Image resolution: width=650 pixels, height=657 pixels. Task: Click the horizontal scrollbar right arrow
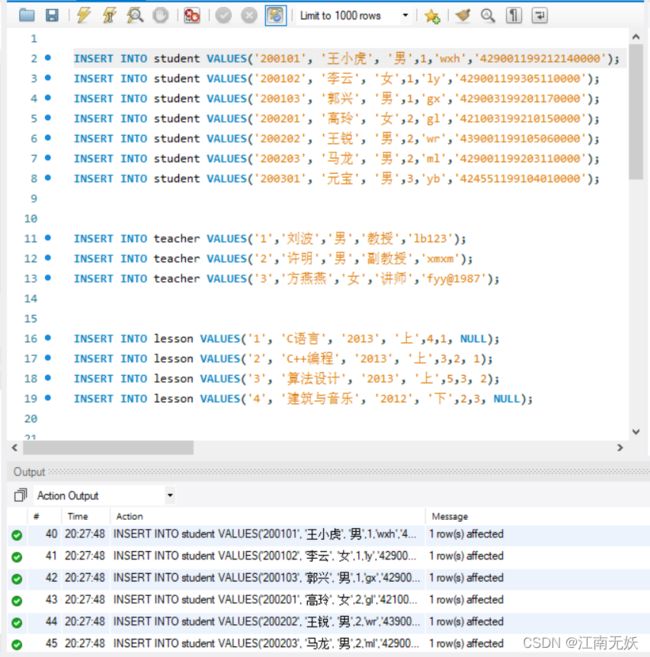pyautogui.click(x=620, y=447)
